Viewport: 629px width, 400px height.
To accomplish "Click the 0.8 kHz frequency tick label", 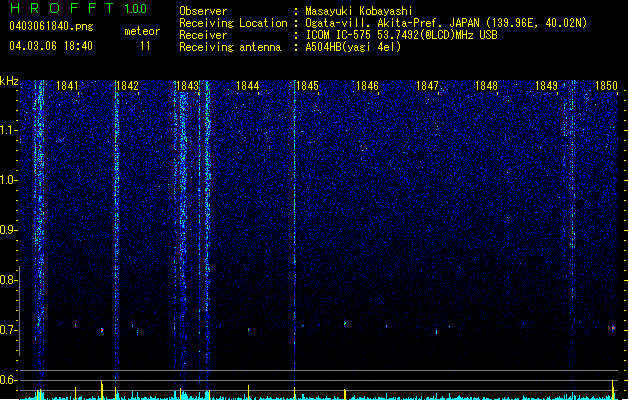I will click(x=9, y=280).
